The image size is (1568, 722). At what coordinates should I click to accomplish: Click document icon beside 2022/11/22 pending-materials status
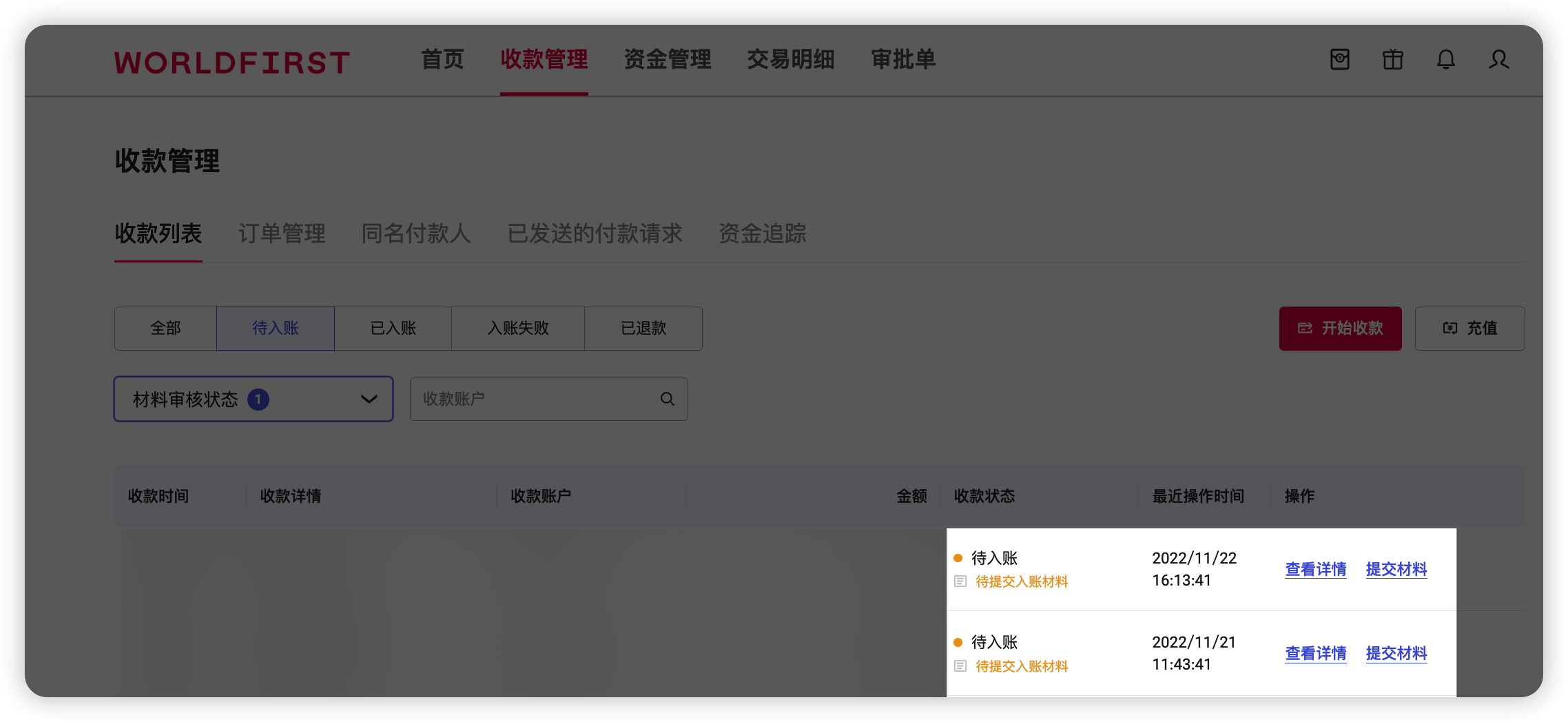click(x=960, y=581)
